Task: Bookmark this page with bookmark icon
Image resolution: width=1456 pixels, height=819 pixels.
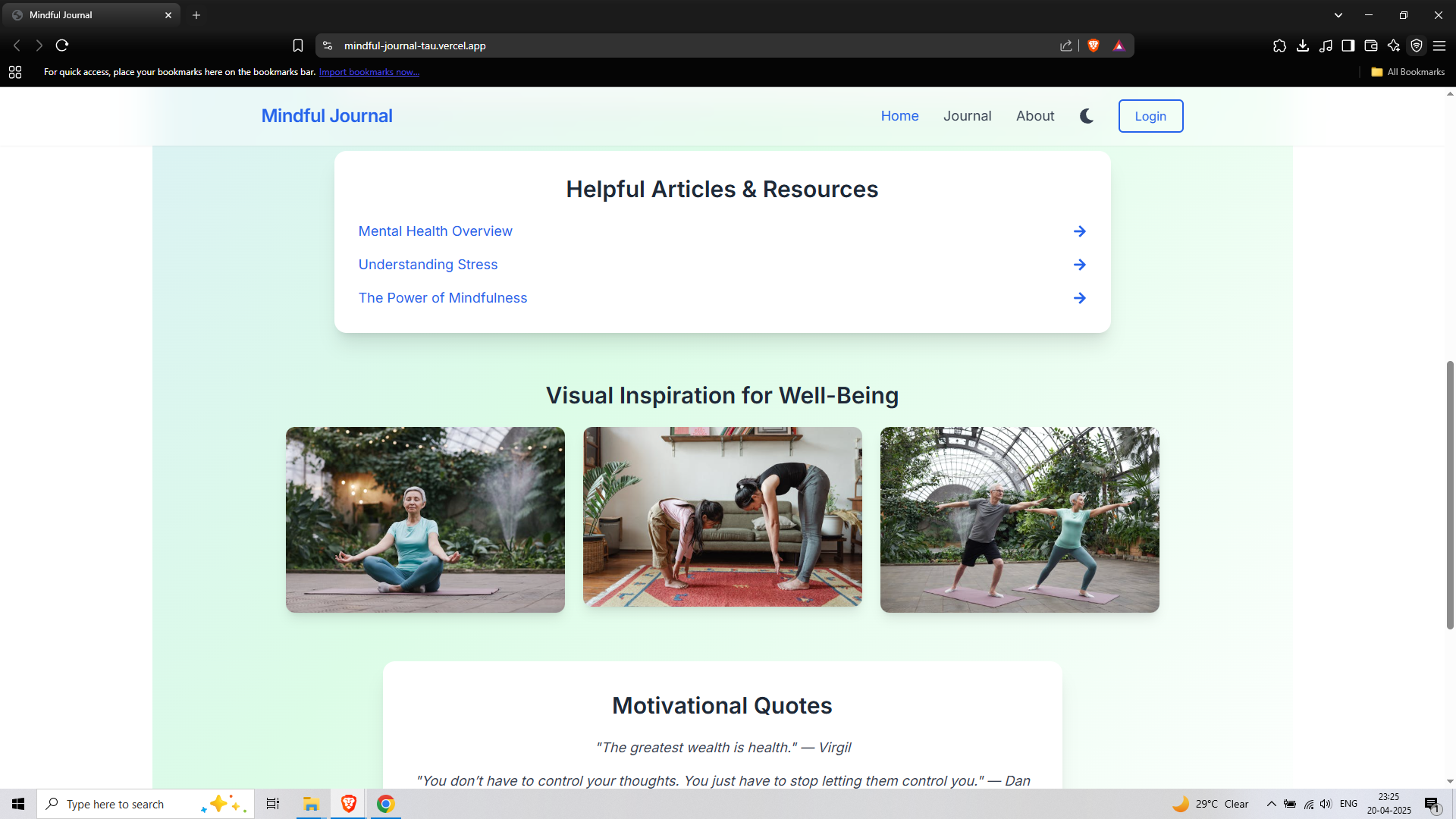Action: click(298, 45)
